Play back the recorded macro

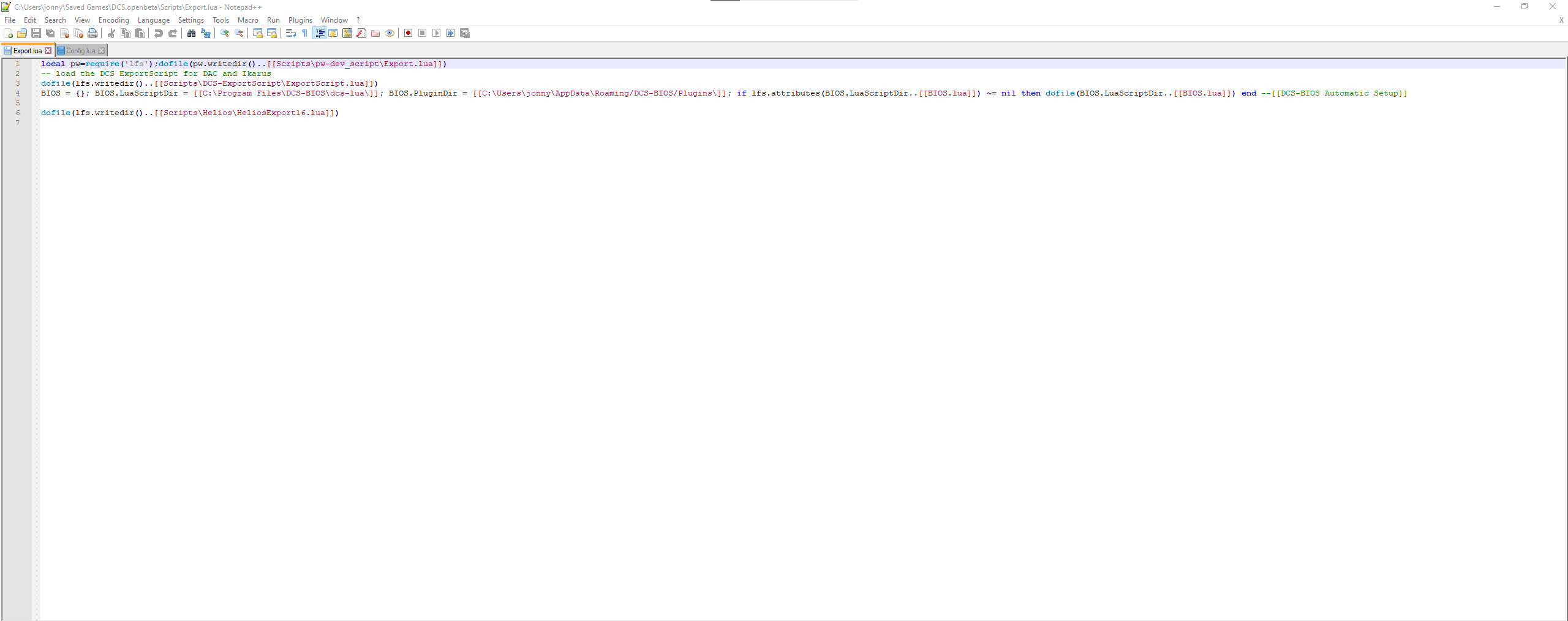click(437, 33)
